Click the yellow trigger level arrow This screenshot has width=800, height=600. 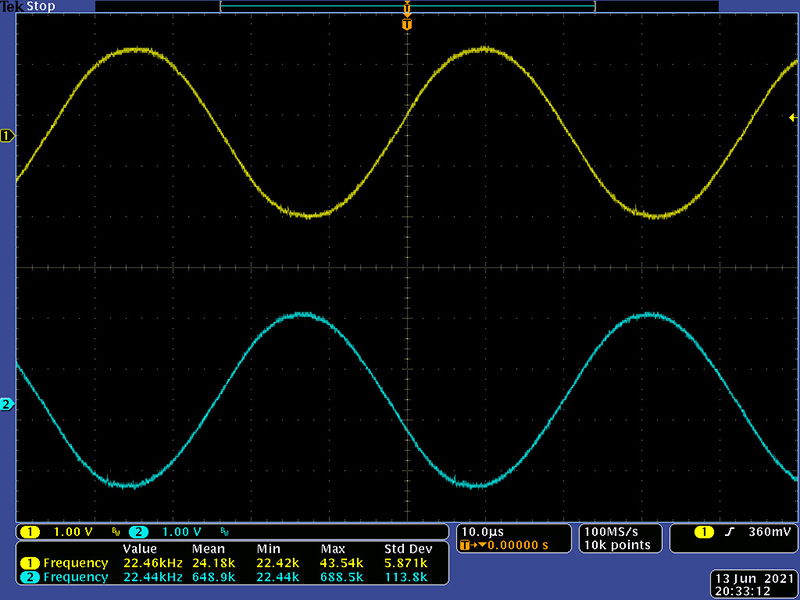pos(794,118)
